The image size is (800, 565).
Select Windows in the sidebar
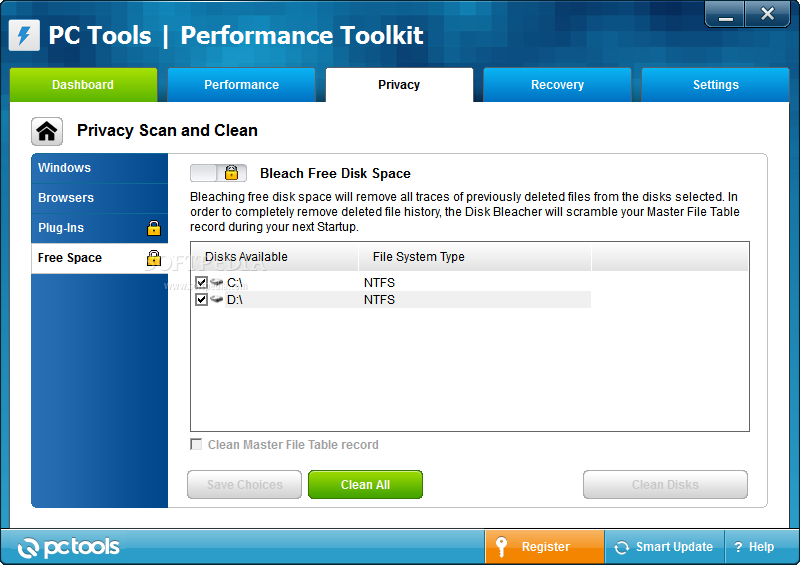[99, 168]
